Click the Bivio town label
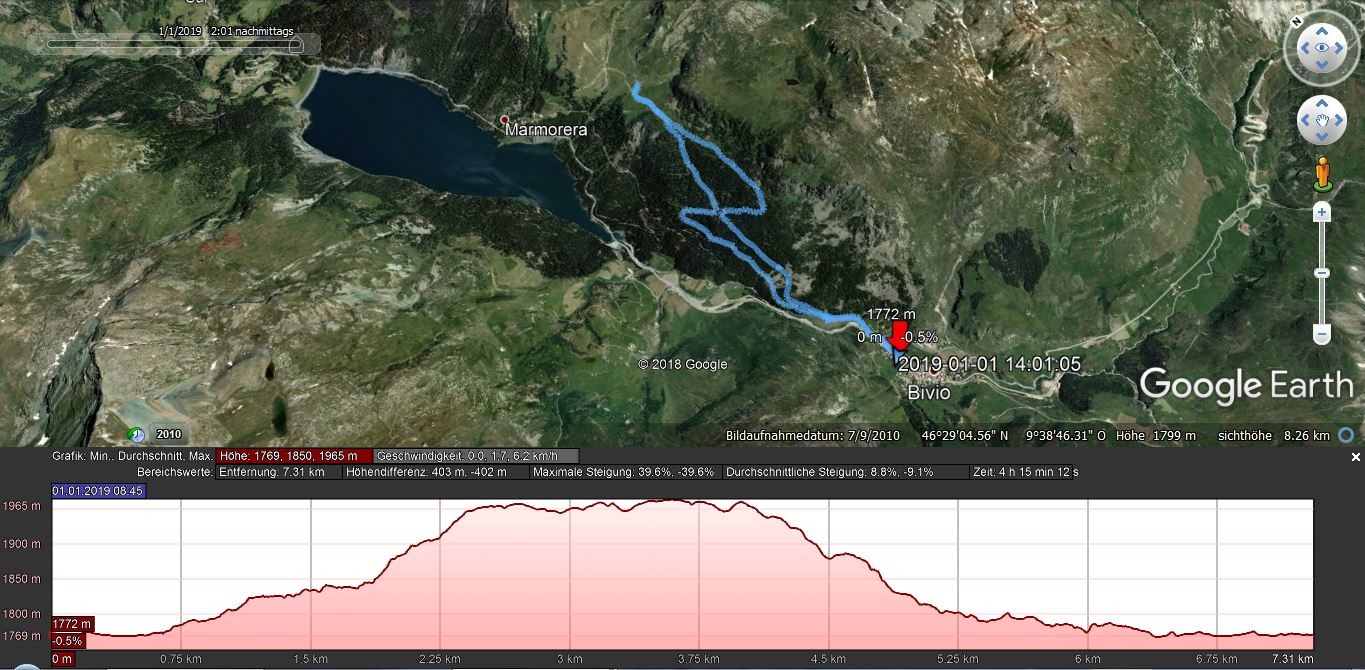The width and height of the screenshot is (1365, 670). click(x=928, y=393)
